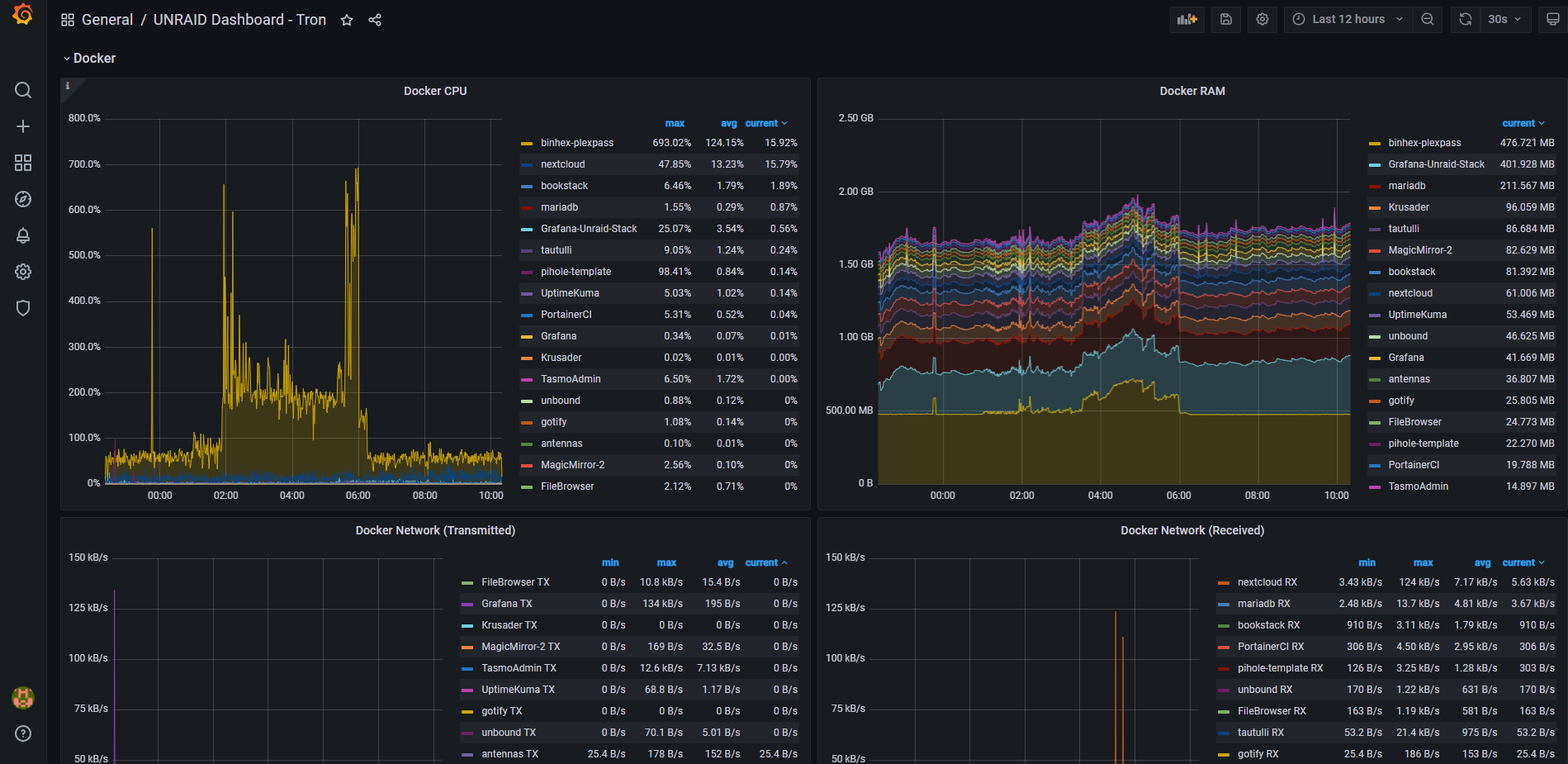Open the Alerting bell icon
Viewport: 1568px width, 764px height.
pos(23,235)
